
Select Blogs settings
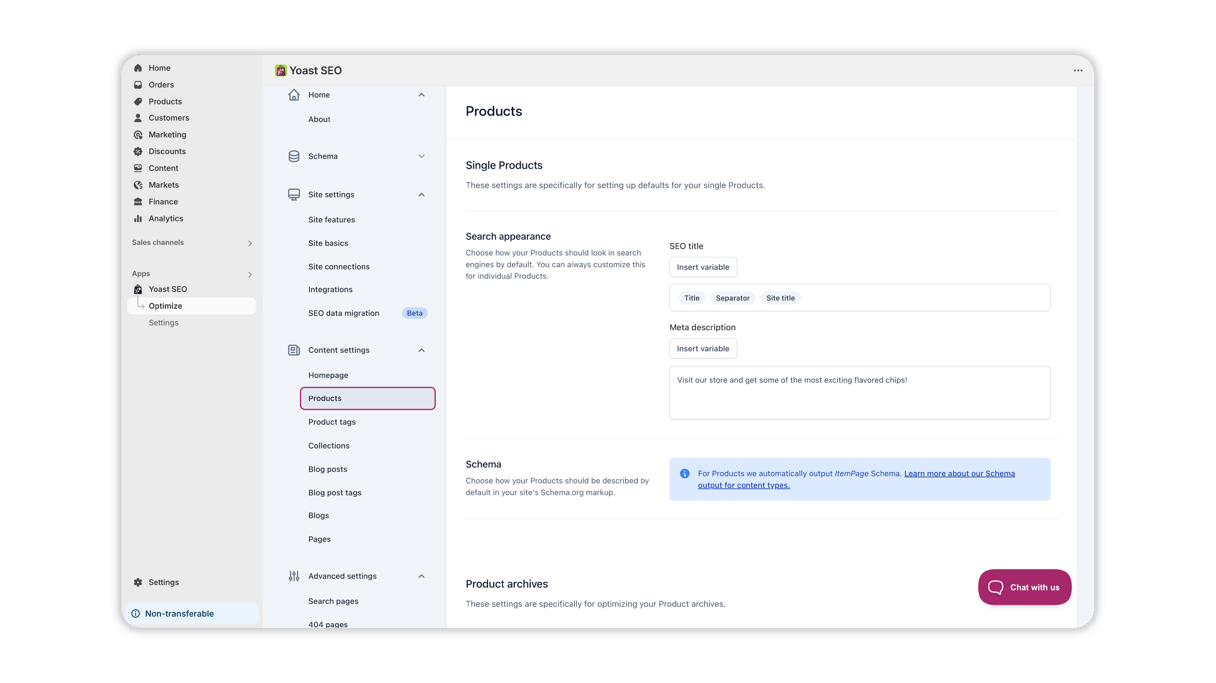[319, 516]
